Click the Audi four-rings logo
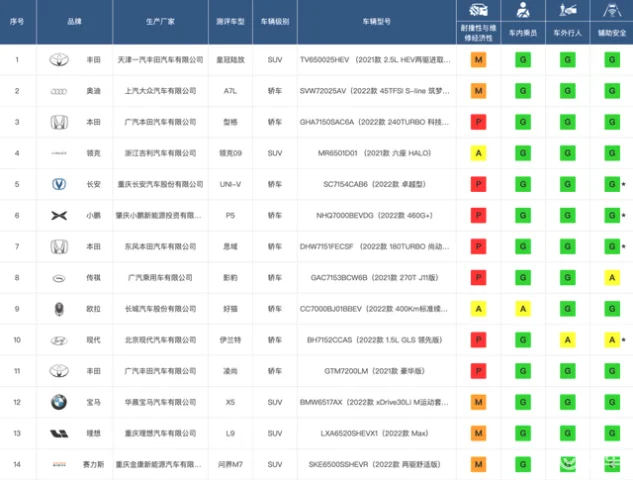The height and width of the screenshot is (480, 633). point(59,91)
